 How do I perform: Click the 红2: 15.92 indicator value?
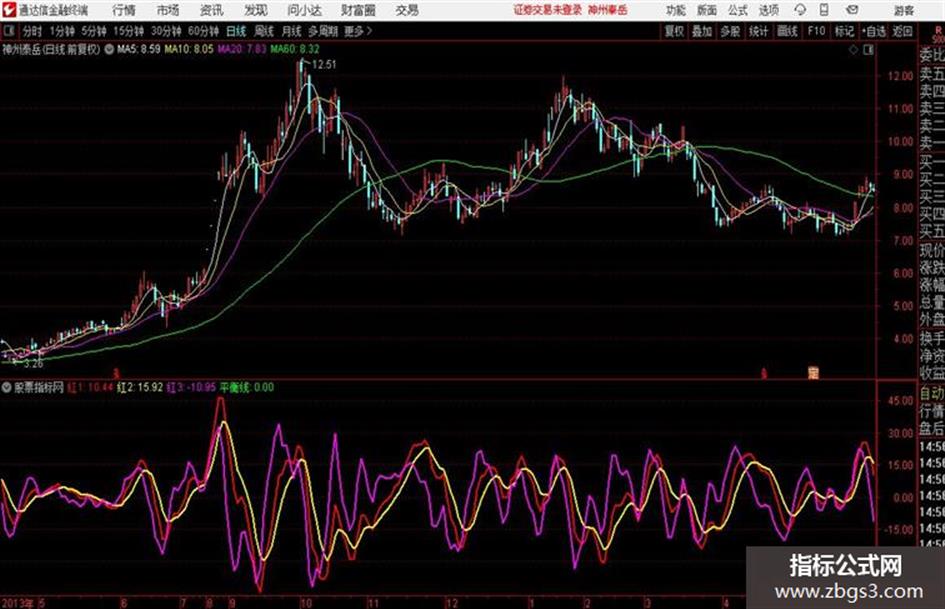140,387
